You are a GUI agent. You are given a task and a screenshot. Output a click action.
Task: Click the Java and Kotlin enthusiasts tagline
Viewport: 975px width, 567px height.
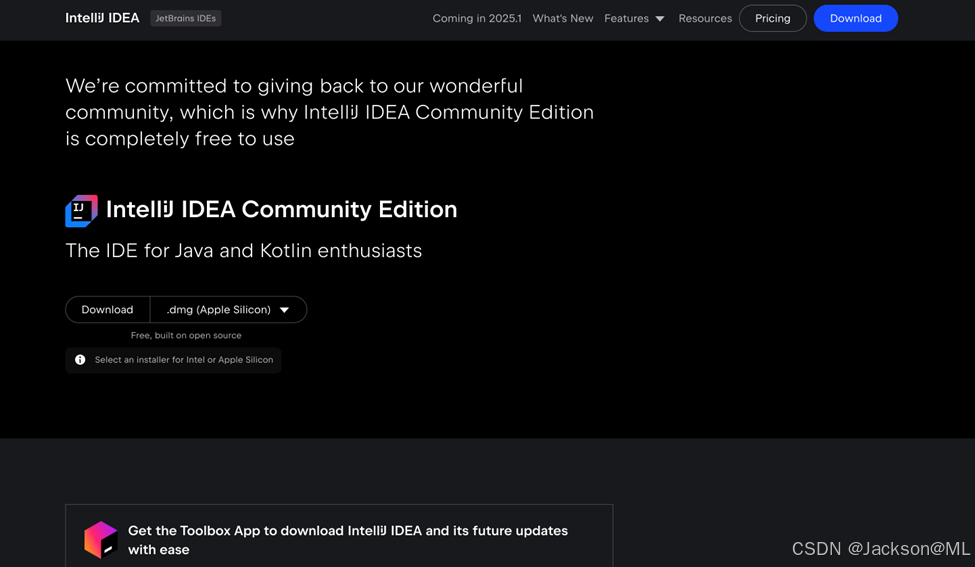pos(243,251)
